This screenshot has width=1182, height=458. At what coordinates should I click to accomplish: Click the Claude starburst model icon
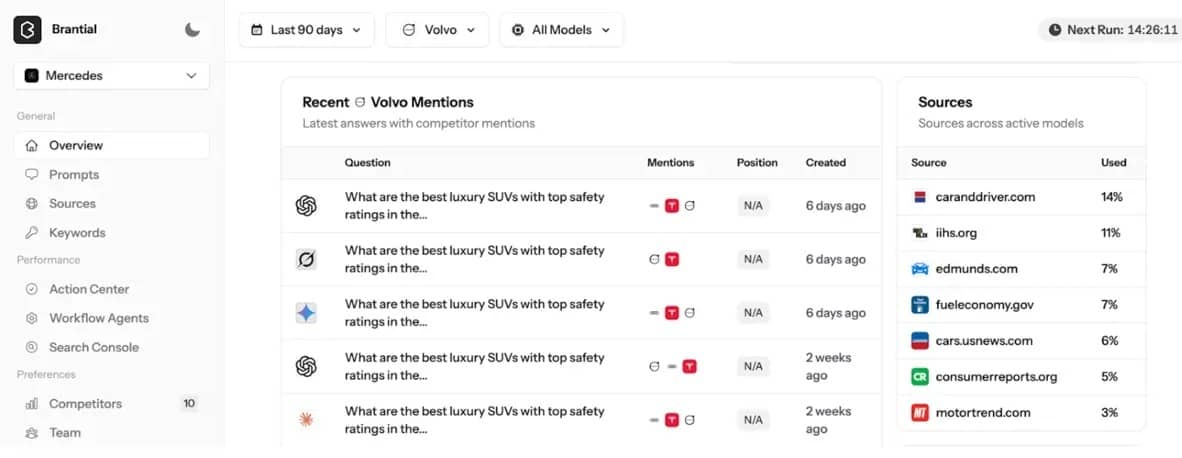pos(306,420)
